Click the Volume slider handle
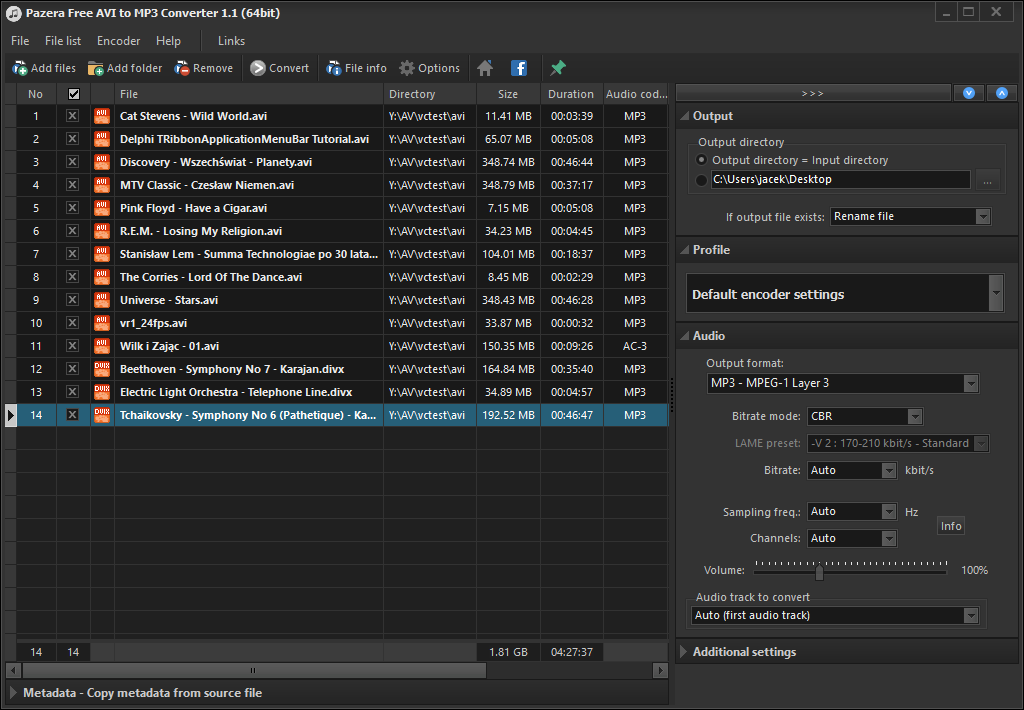1024x710 pixels. pyautogui.click(x=819, y=572)
